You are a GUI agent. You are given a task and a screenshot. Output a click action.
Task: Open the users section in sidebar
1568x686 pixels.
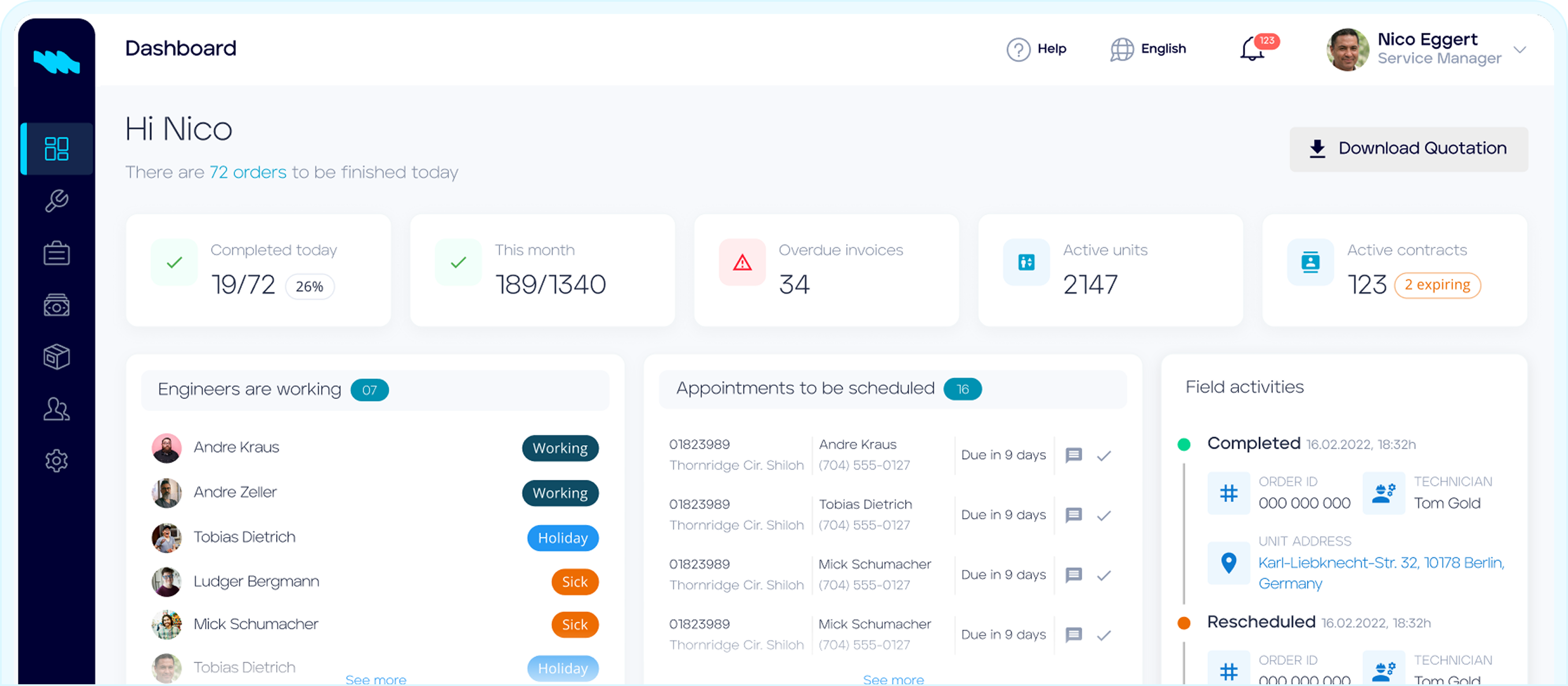point(57,409)
